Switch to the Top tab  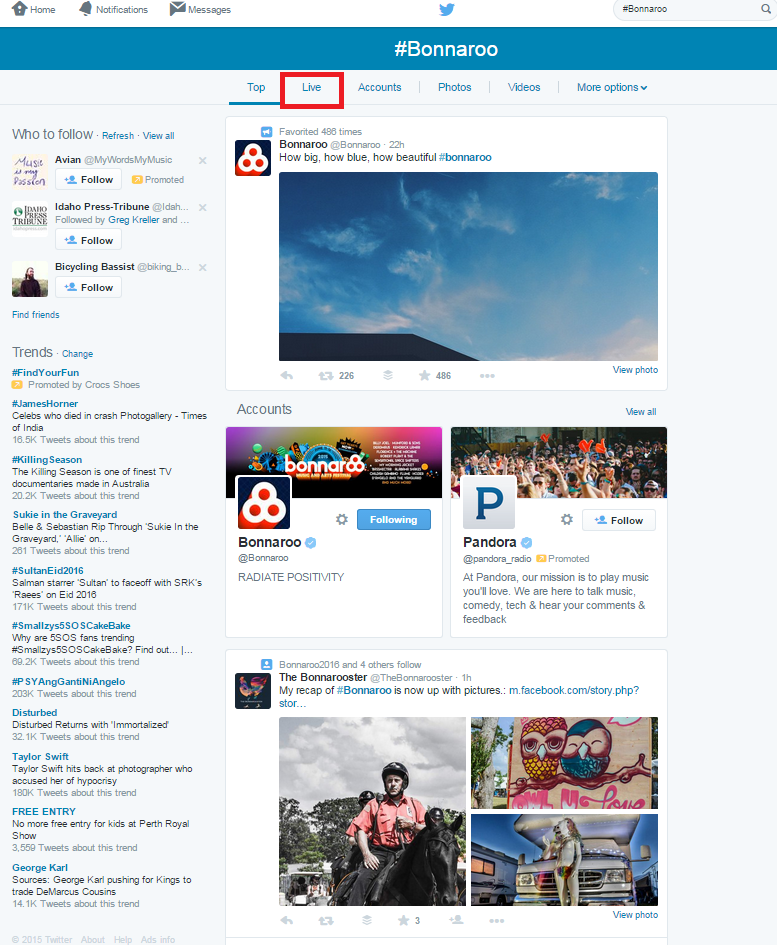click(x=256, y=87)
